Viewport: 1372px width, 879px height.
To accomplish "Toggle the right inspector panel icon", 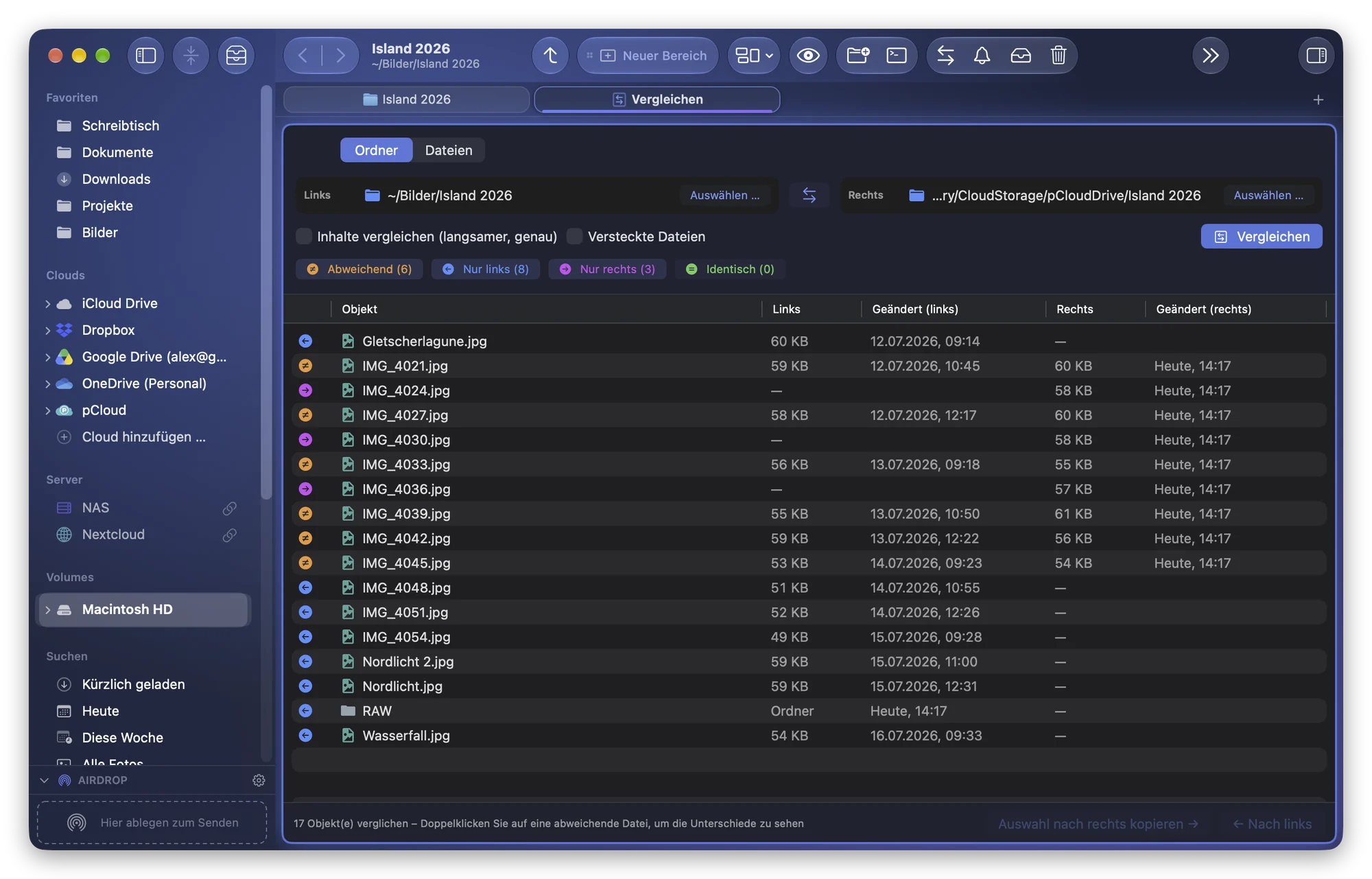I will pos(1316,56).
